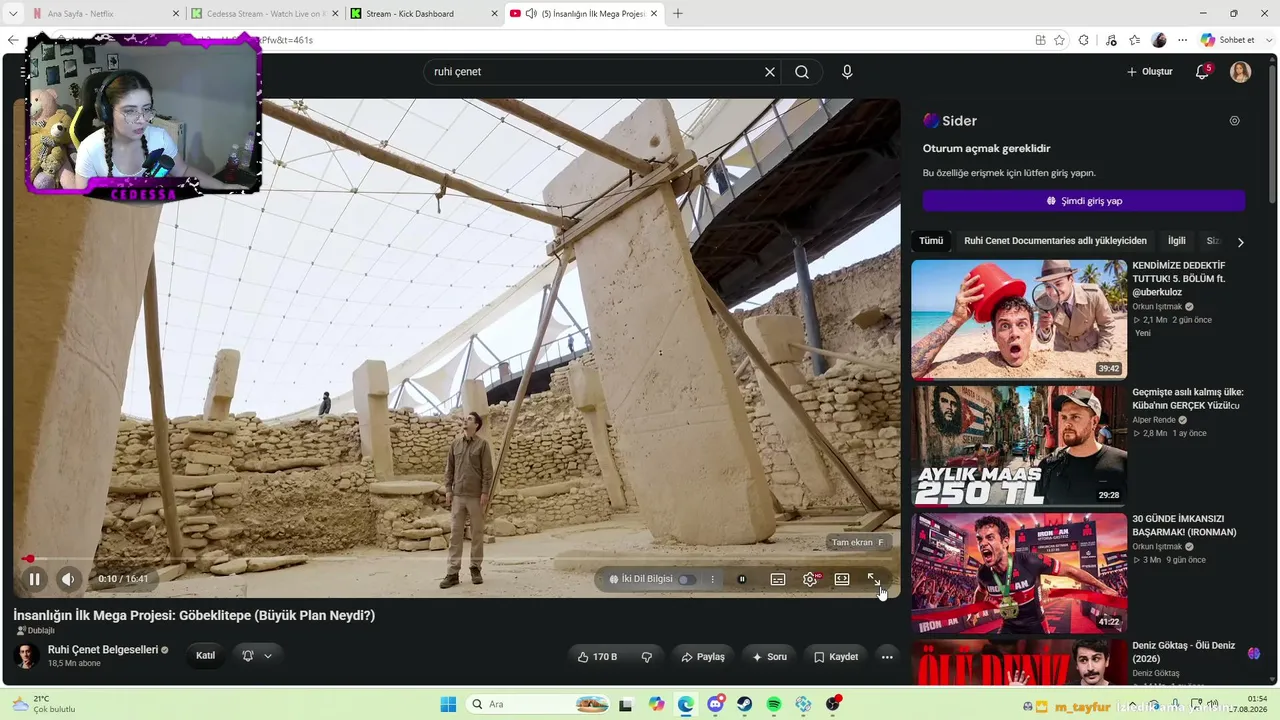
Task: Switch the player to theater mode
Action: [842, 579]
